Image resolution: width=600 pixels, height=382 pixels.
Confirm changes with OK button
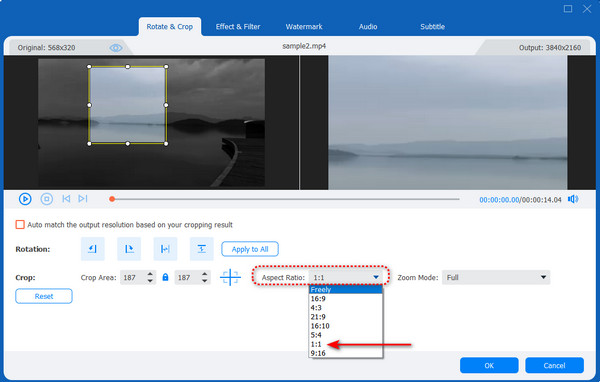489,366
